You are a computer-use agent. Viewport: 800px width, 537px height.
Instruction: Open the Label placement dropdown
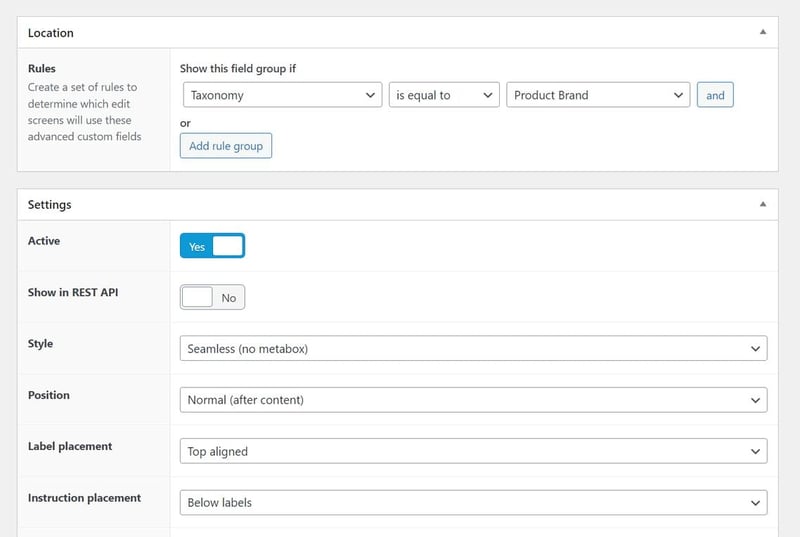coord(473,451)
